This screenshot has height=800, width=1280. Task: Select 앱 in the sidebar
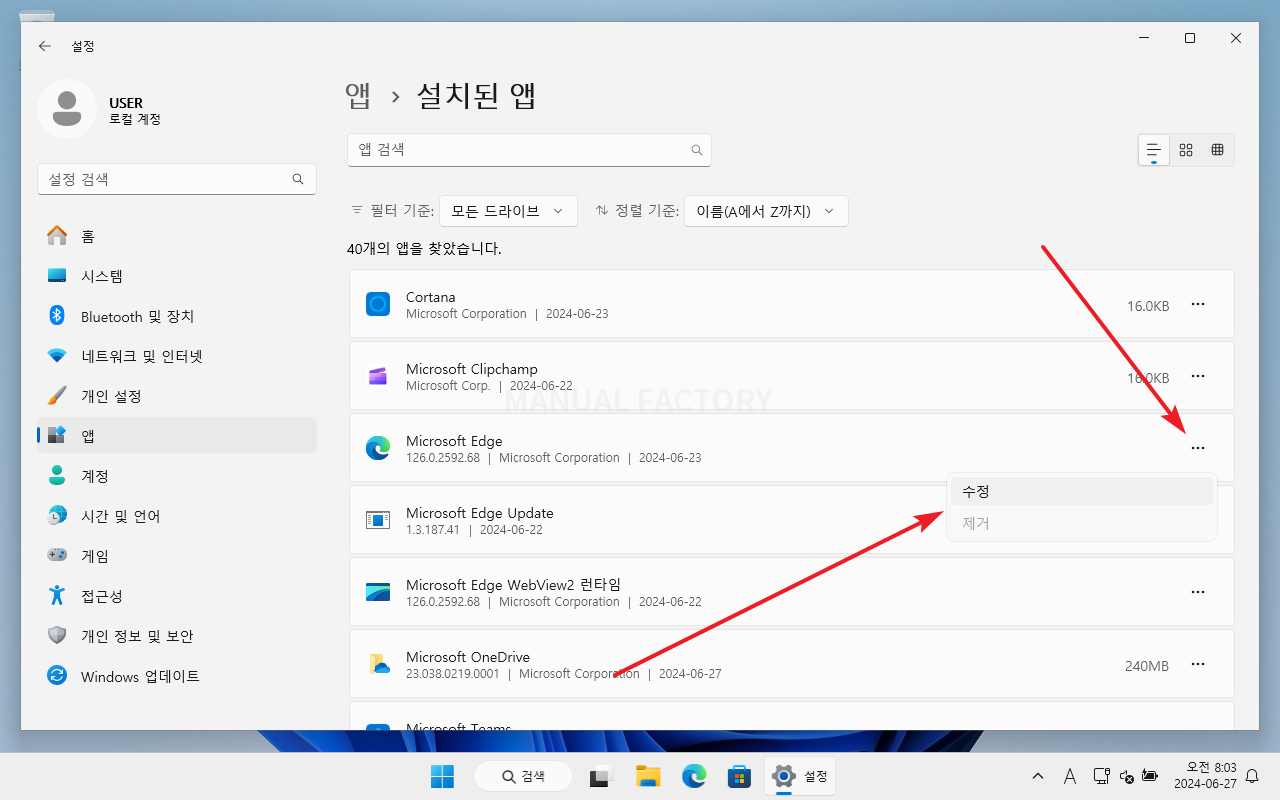[177, 436]
